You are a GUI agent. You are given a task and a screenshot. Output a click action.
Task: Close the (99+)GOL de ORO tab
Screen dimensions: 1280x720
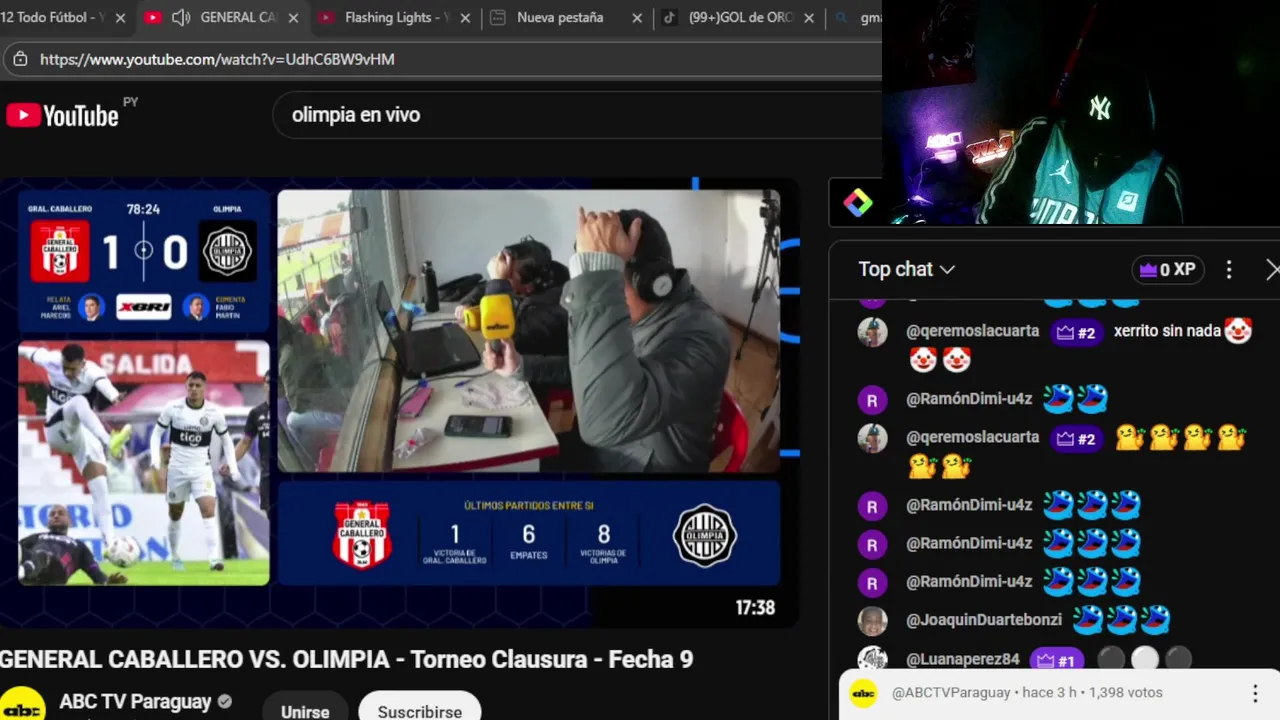tap(809, 18)
